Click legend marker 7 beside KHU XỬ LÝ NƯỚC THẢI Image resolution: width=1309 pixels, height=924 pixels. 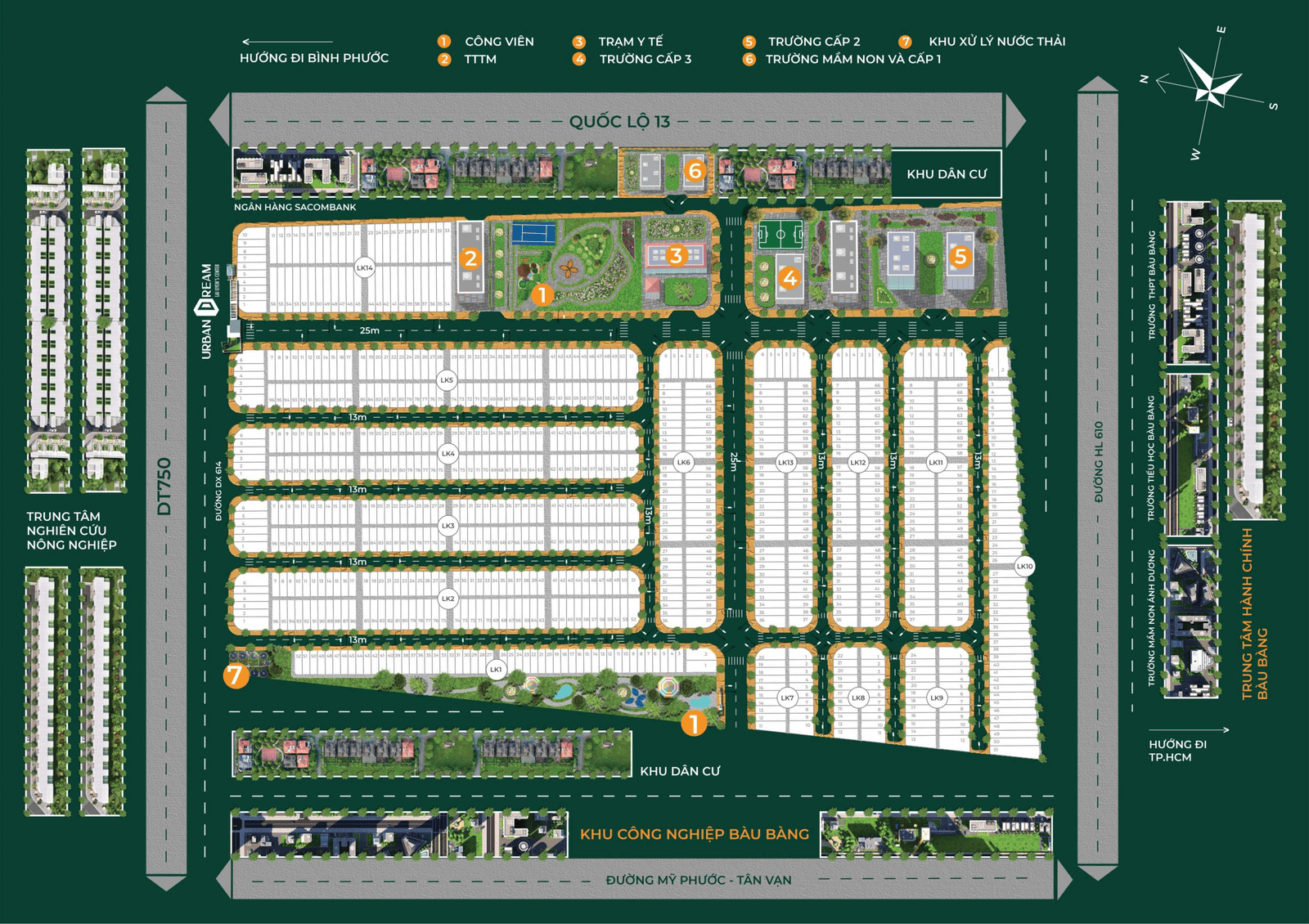point(905,42)
